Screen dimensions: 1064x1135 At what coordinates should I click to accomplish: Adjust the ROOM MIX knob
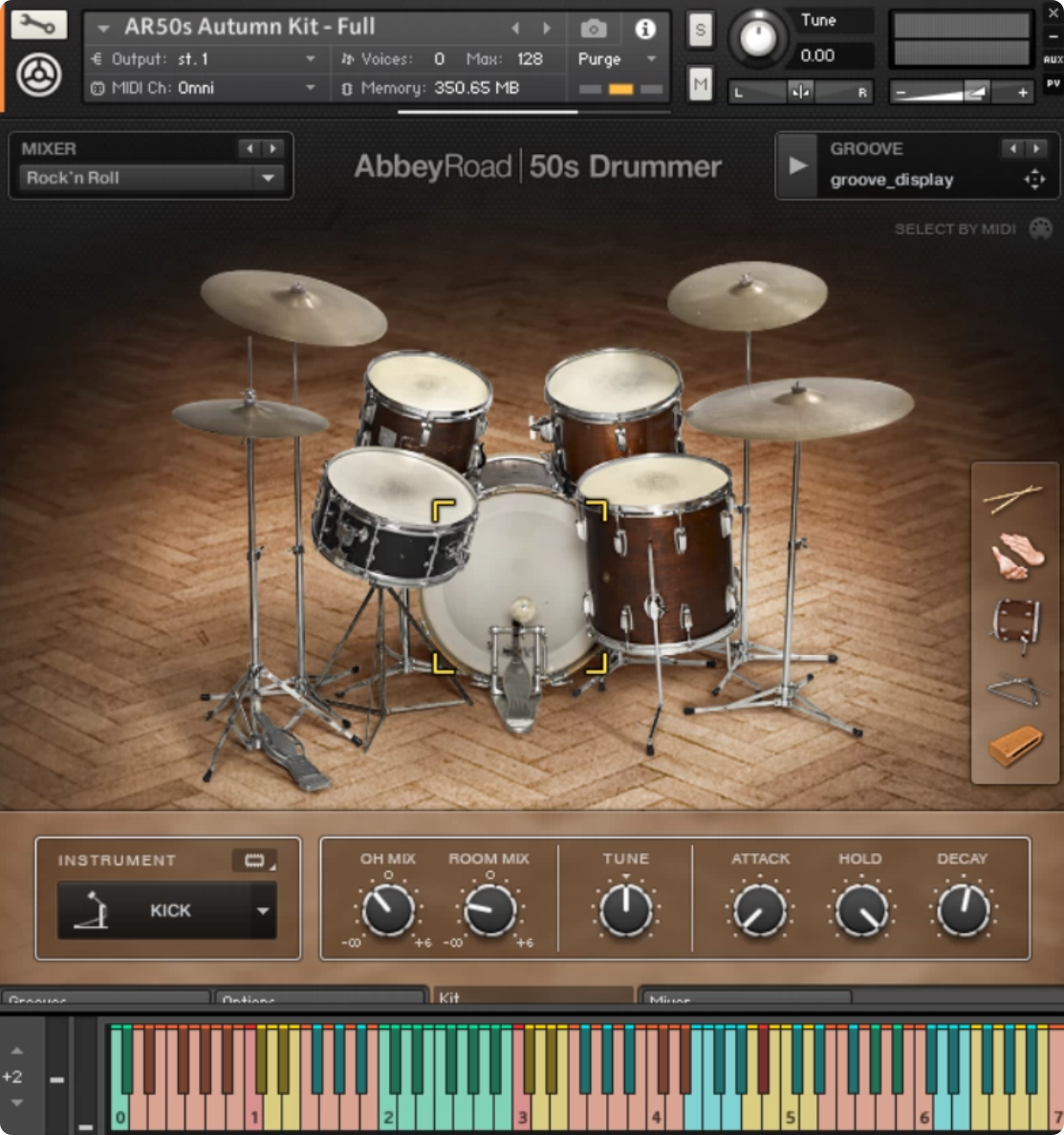pyautogui.click(x=490, y=910)
